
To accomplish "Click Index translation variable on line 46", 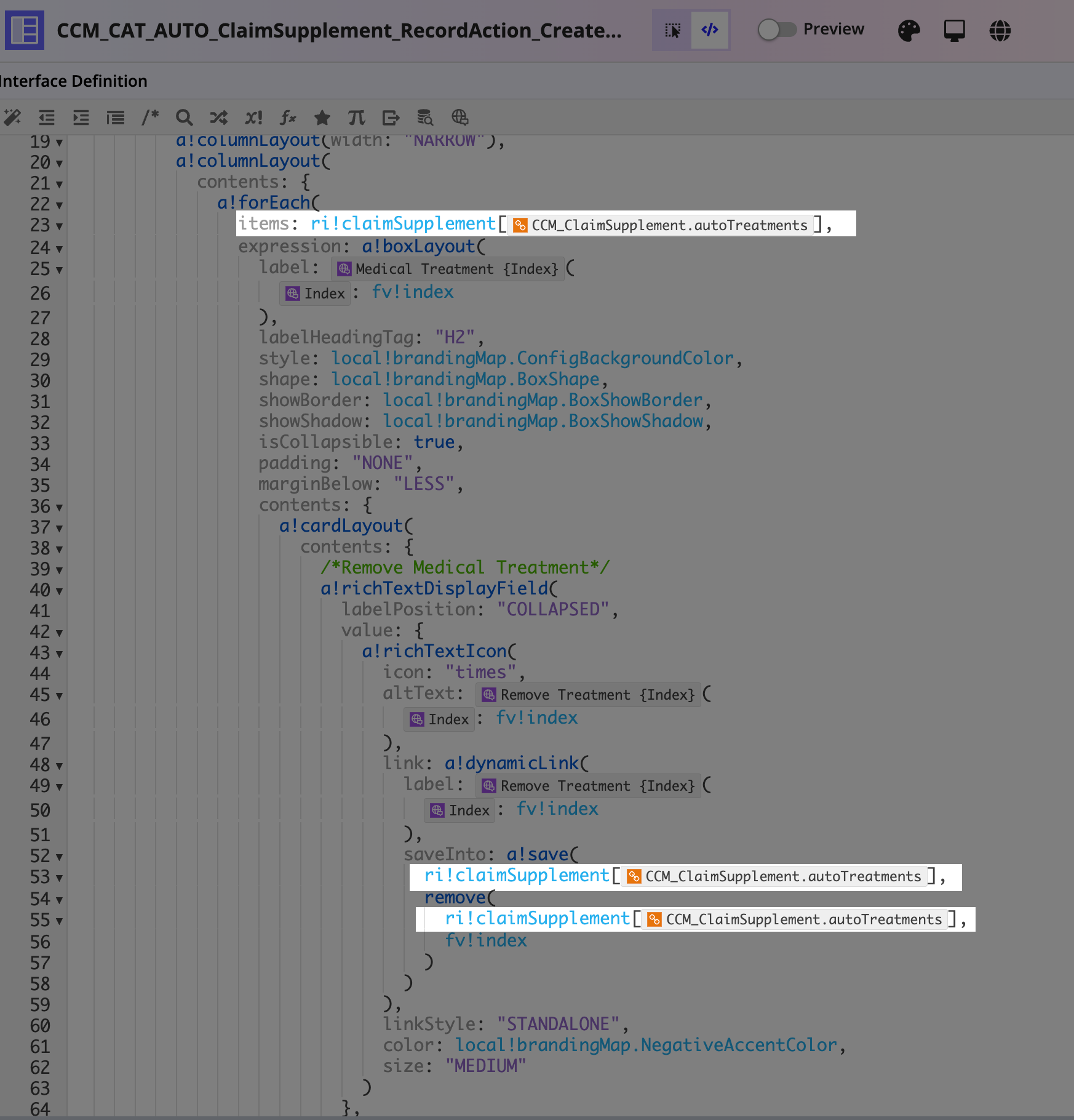I will point(439,719).
